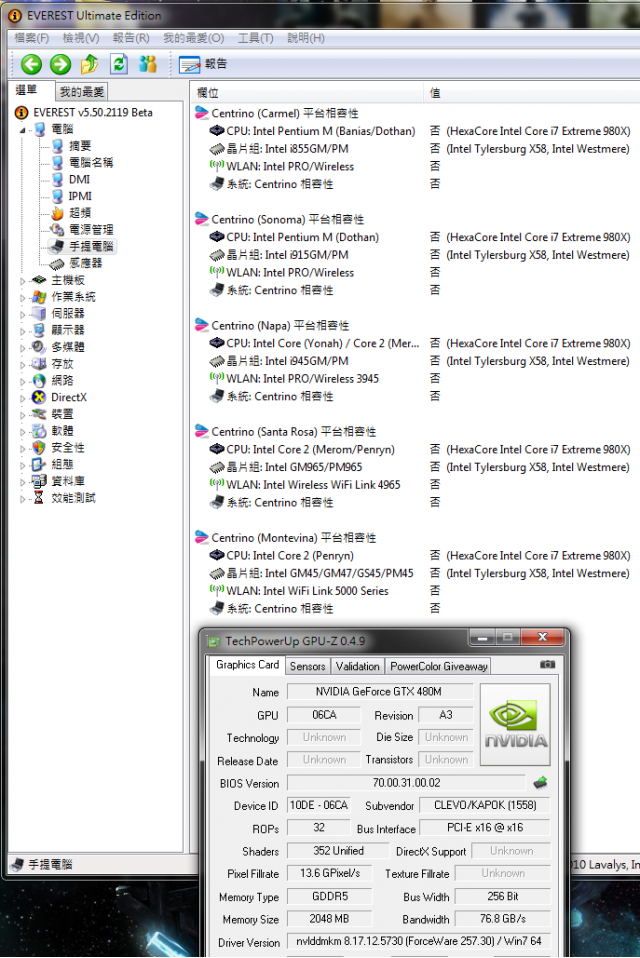Click the 主機板 motherboard icon

39,280
